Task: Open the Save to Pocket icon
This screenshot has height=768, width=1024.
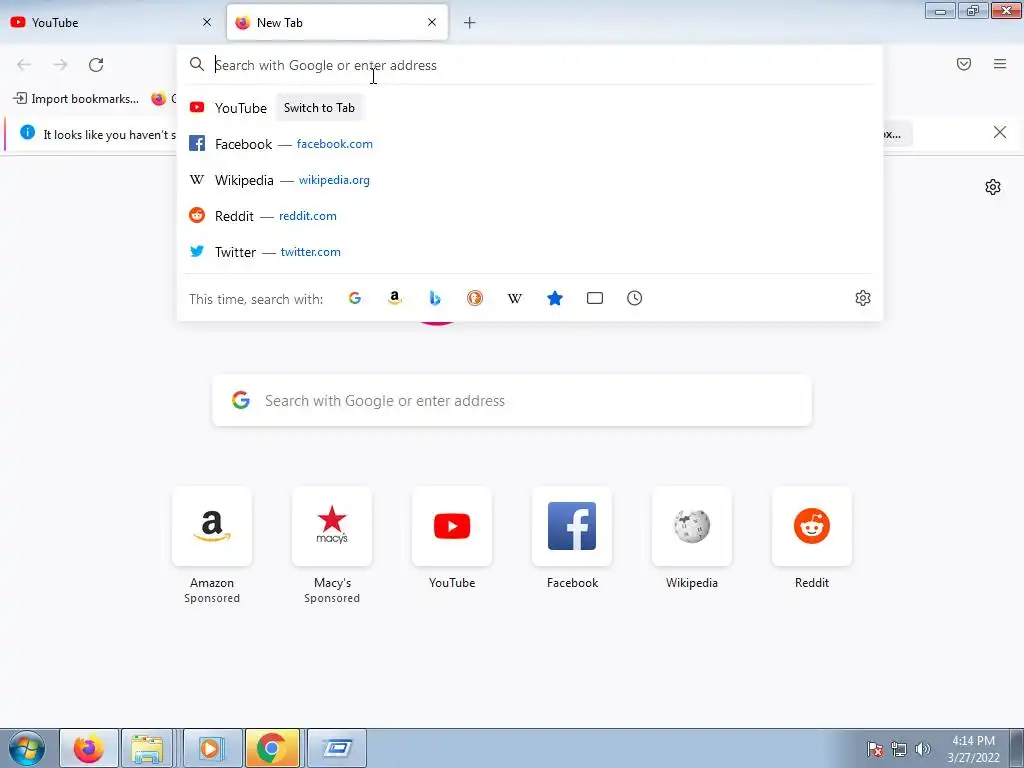Action: pyautogui.click(x=964, y=64)
